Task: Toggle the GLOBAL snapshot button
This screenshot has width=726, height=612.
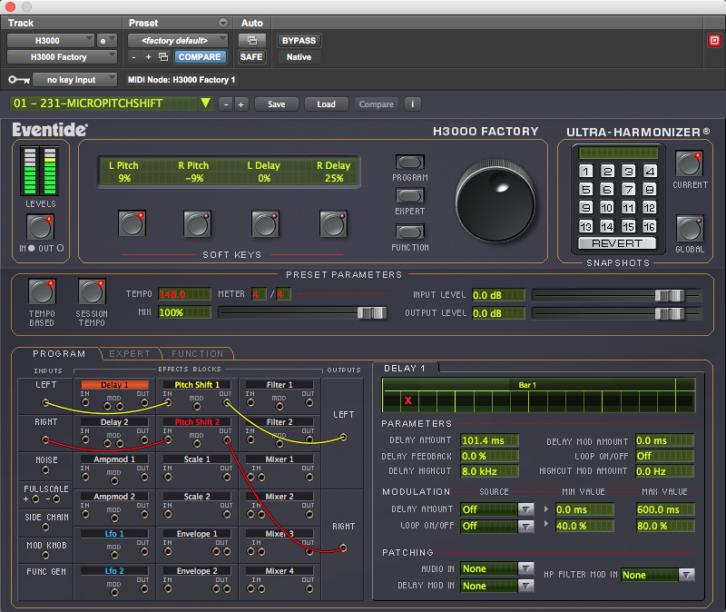Action: click(689, 228)
